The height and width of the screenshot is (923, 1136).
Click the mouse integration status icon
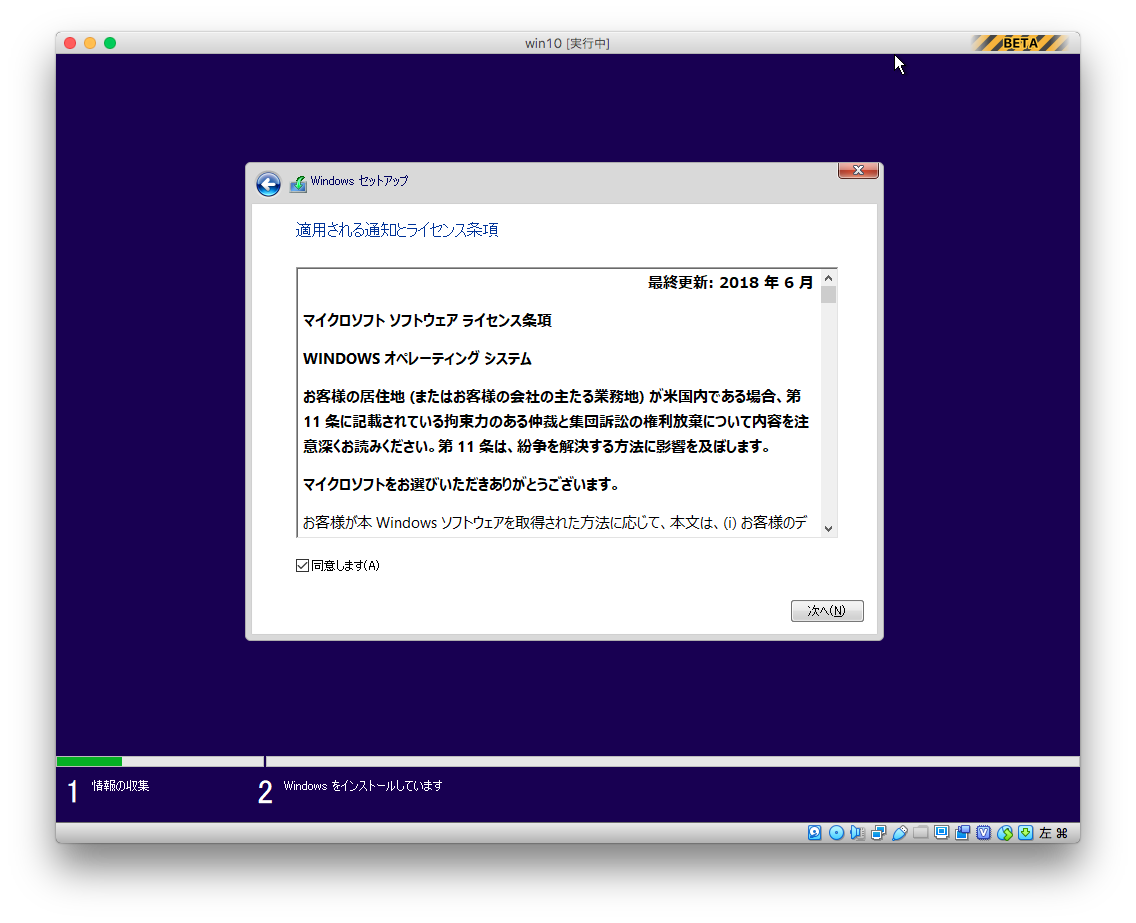click(1004, 832)
